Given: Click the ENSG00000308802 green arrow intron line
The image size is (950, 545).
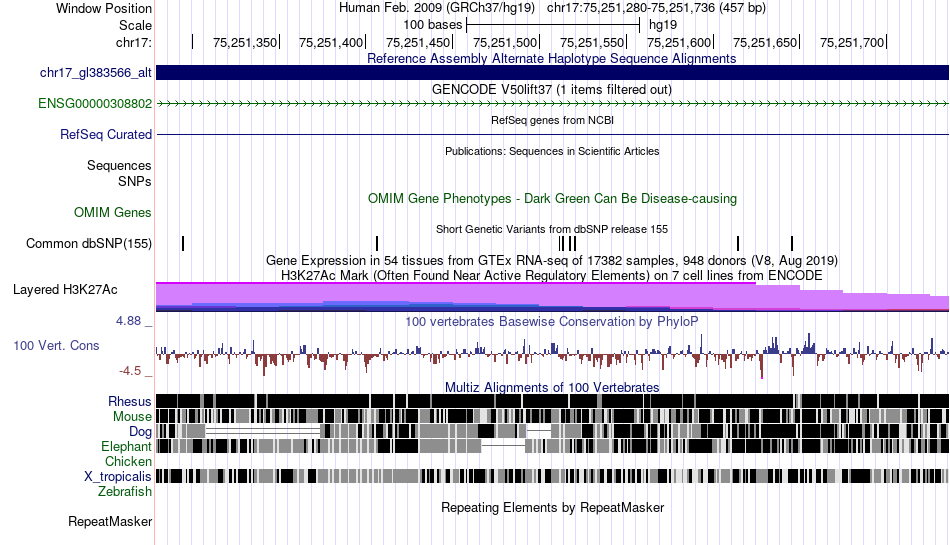Looking at the screenshot, I should 553,104.
